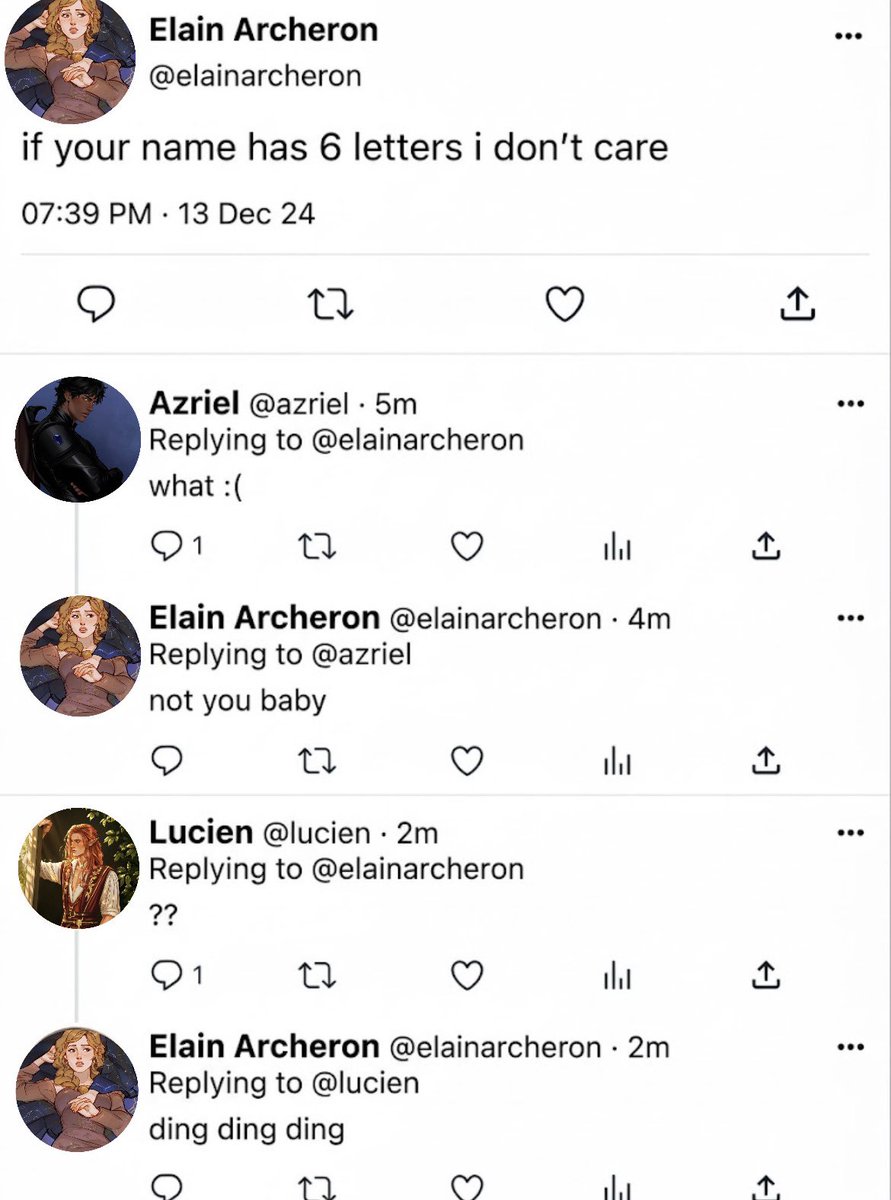Viewport: 891px width, 1200px height.
Task: Open more options on Azriel's reply
Action: click(x=848, y=405)
